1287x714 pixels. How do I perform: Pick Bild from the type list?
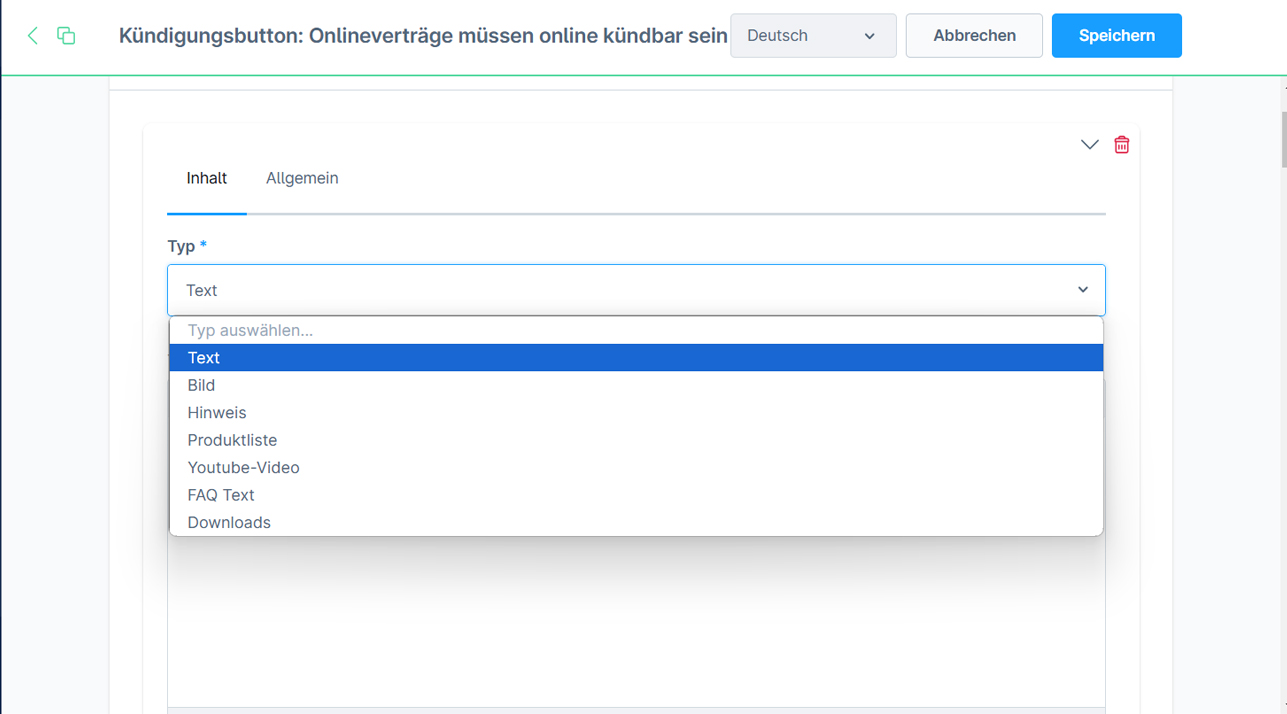coord(201,385)
